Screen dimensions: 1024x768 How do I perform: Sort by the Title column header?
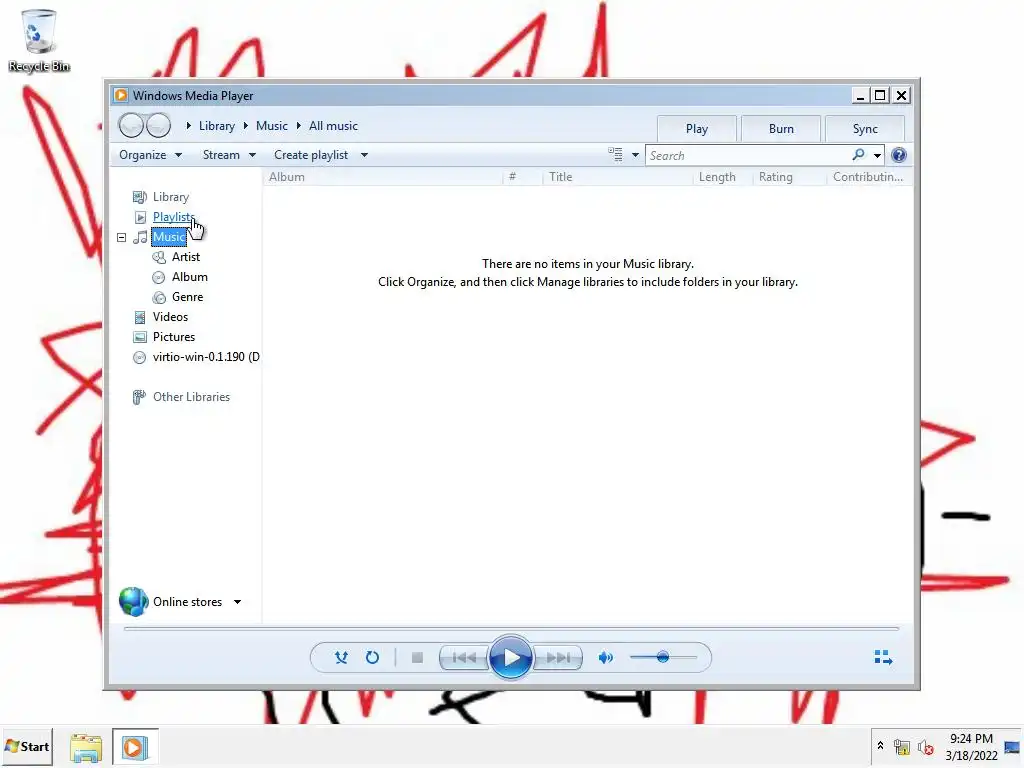560,177
